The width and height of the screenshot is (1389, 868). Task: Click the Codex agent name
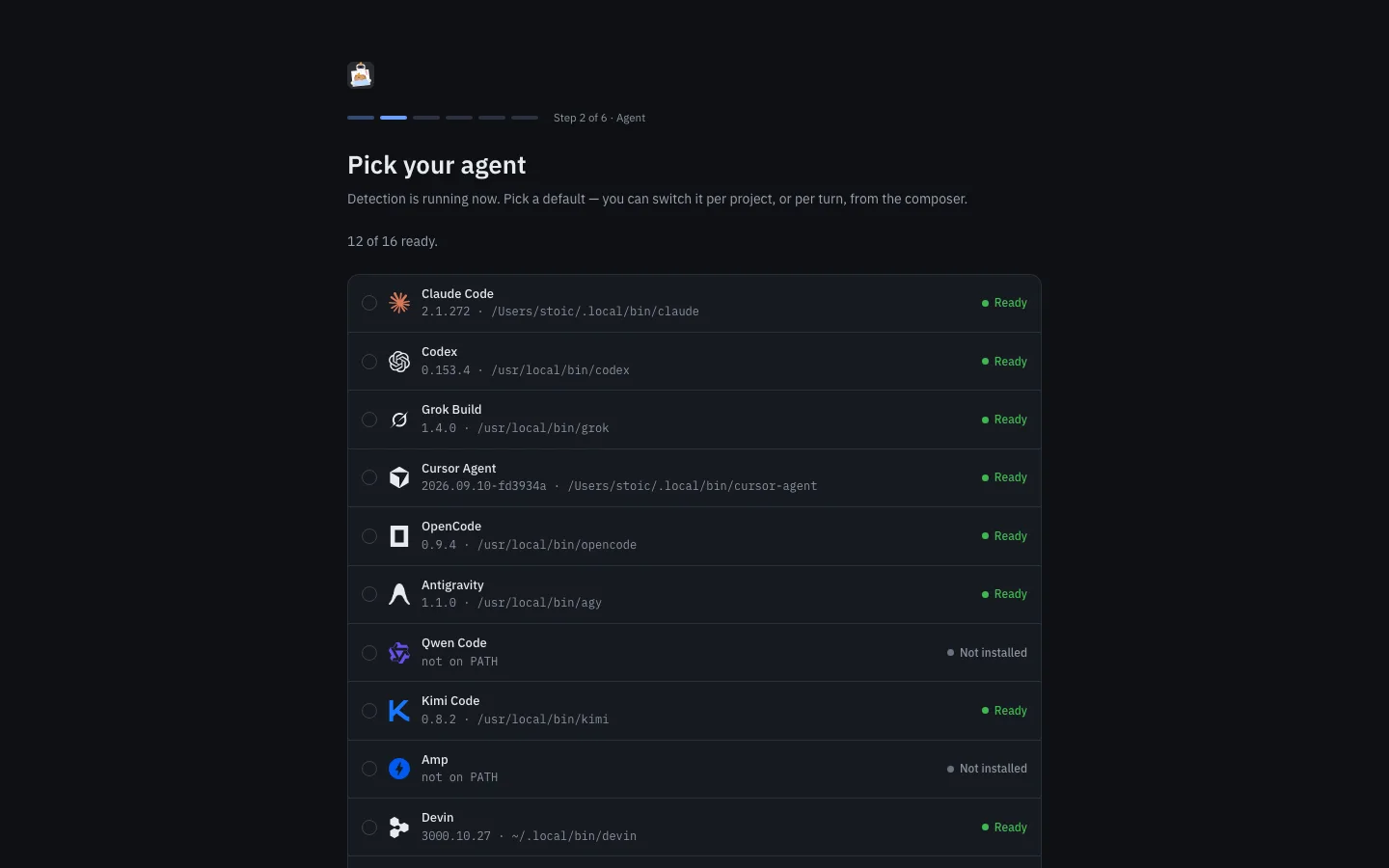pos(439,352)
